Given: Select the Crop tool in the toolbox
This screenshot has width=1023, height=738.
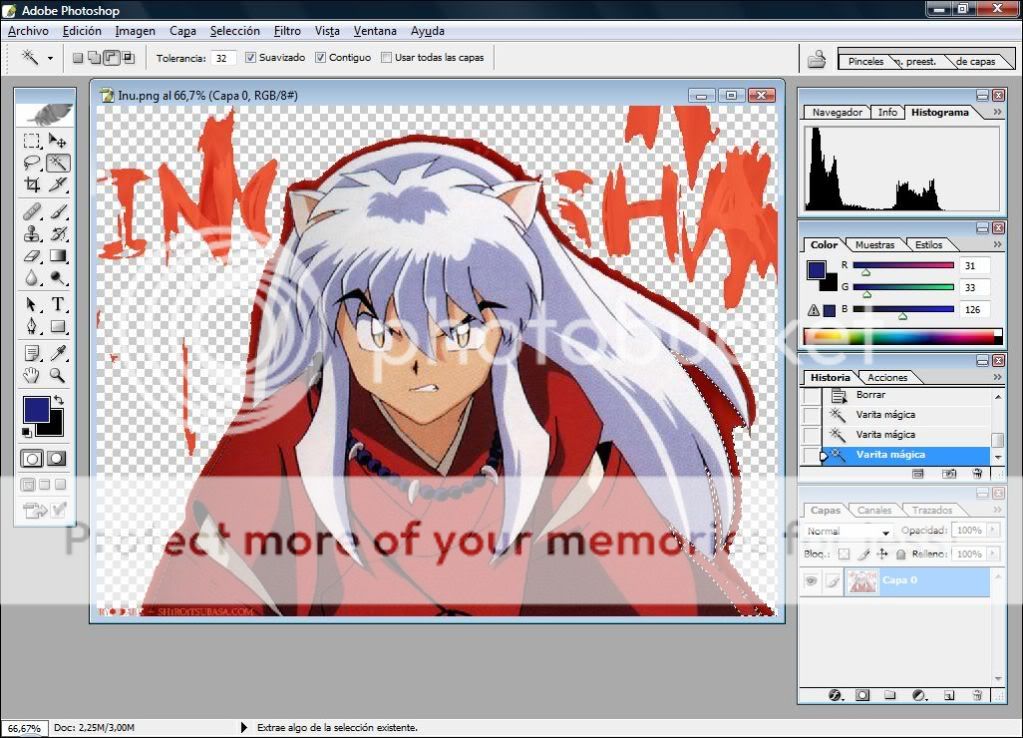Looking at the screenshot, I should [x=32, y=185].
